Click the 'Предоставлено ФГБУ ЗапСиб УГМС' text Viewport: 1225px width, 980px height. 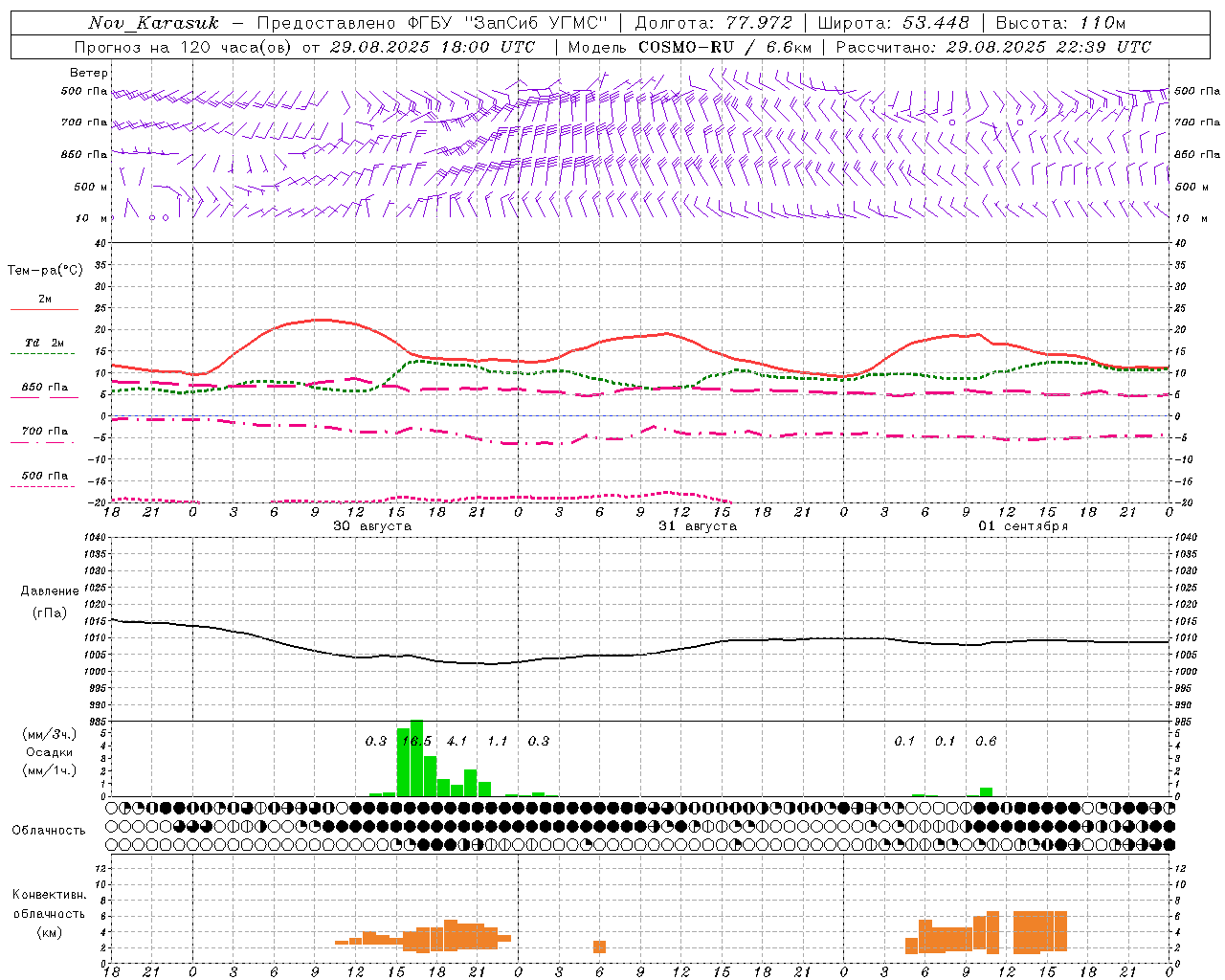[433, 23]
